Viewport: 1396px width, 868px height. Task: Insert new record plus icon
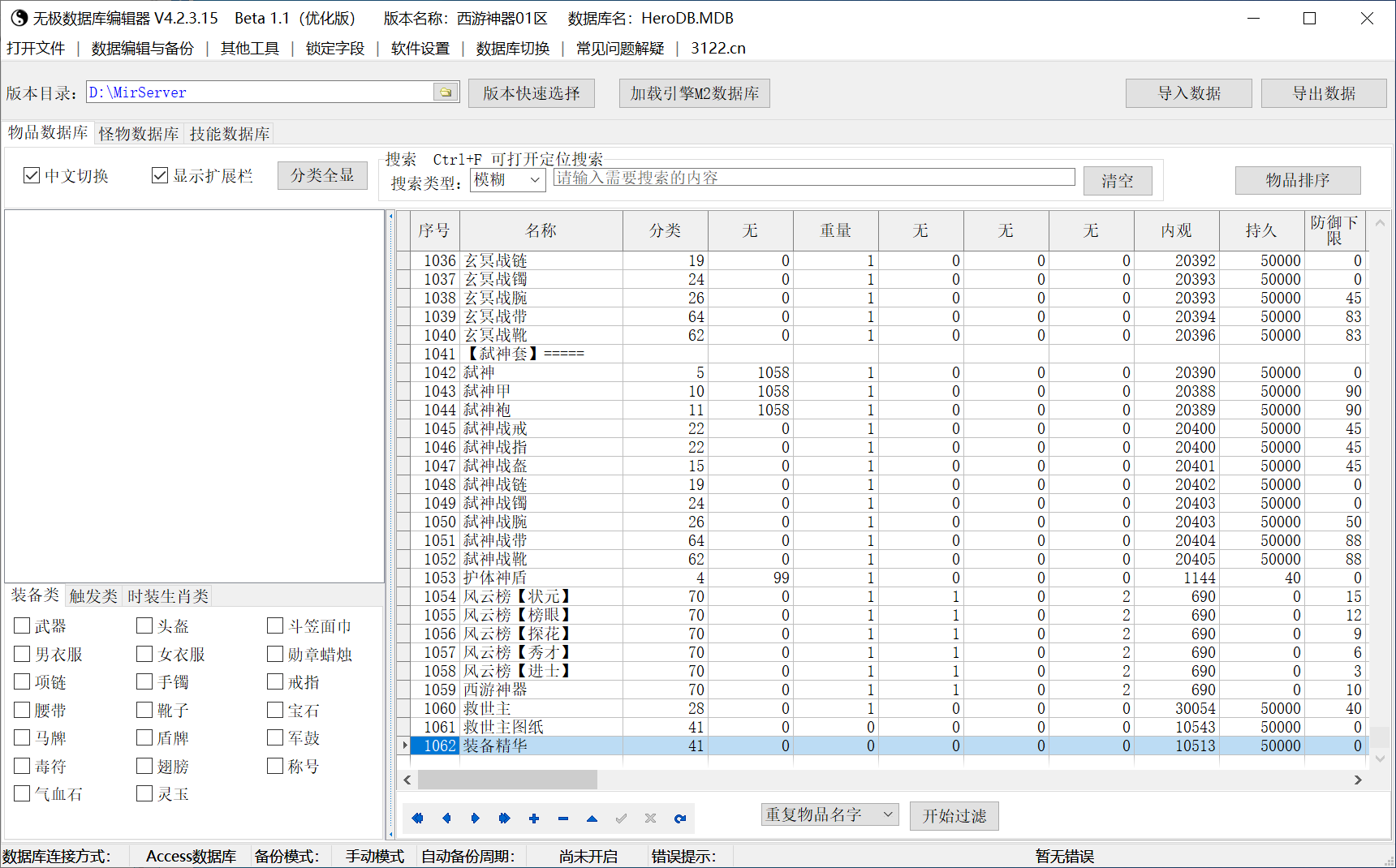pyautogui.click(x=534, y=818)
